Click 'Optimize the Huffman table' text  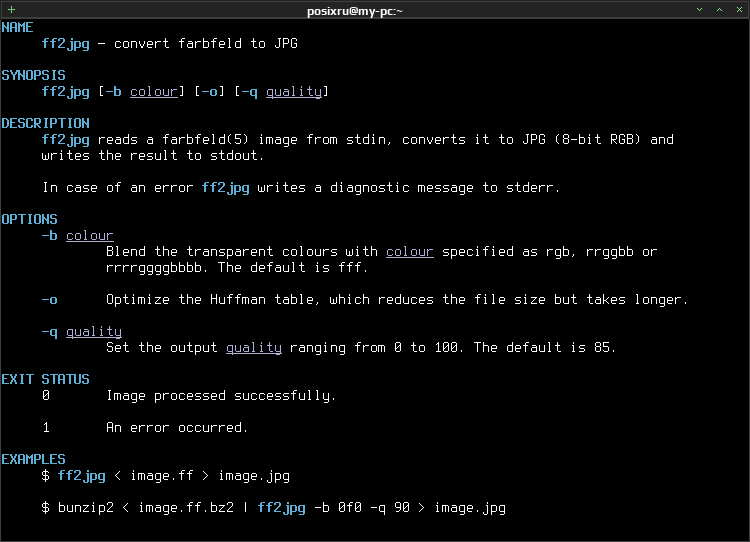[x=210, y=299]
